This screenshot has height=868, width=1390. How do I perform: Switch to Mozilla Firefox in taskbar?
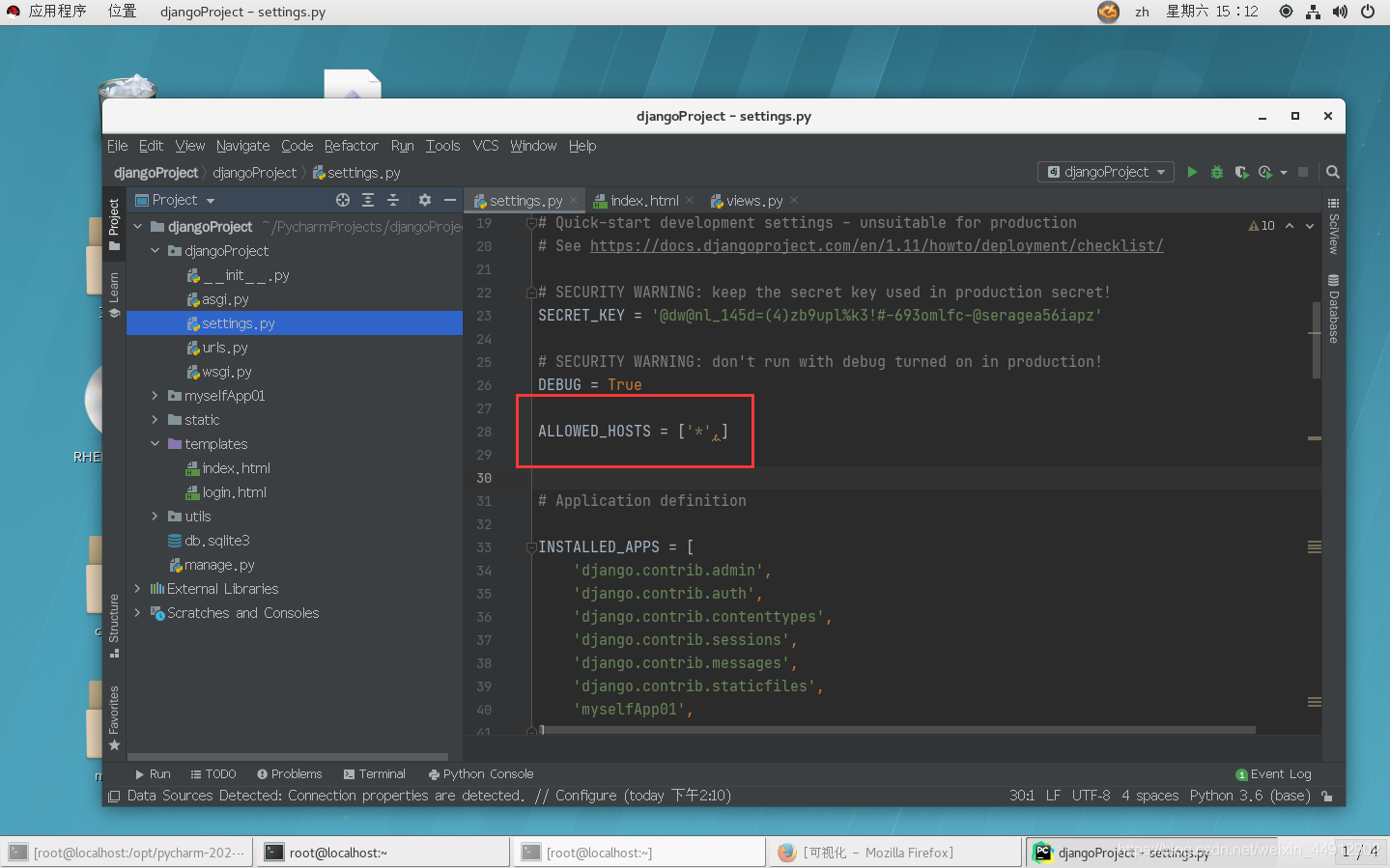(894, 853)
